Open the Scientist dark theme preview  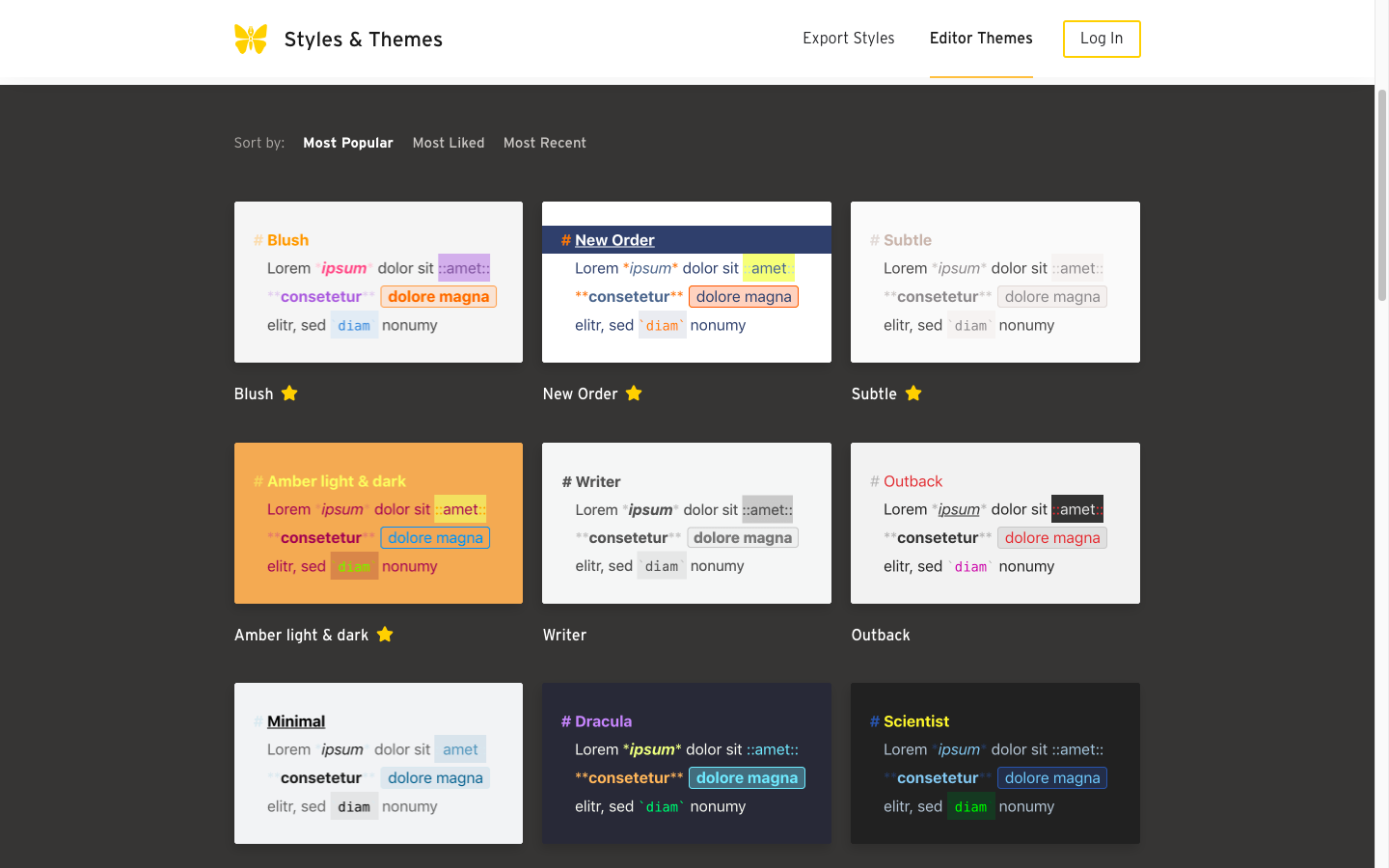[x=994, y=763]
